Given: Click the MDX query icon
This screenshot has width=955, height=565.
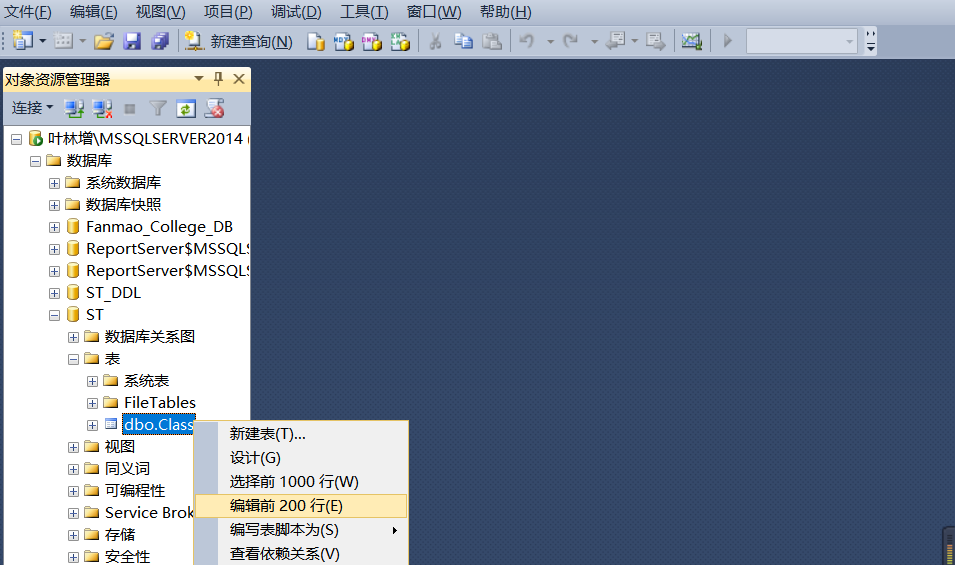Looking at the screenshot, I should [x=344, y=41].
